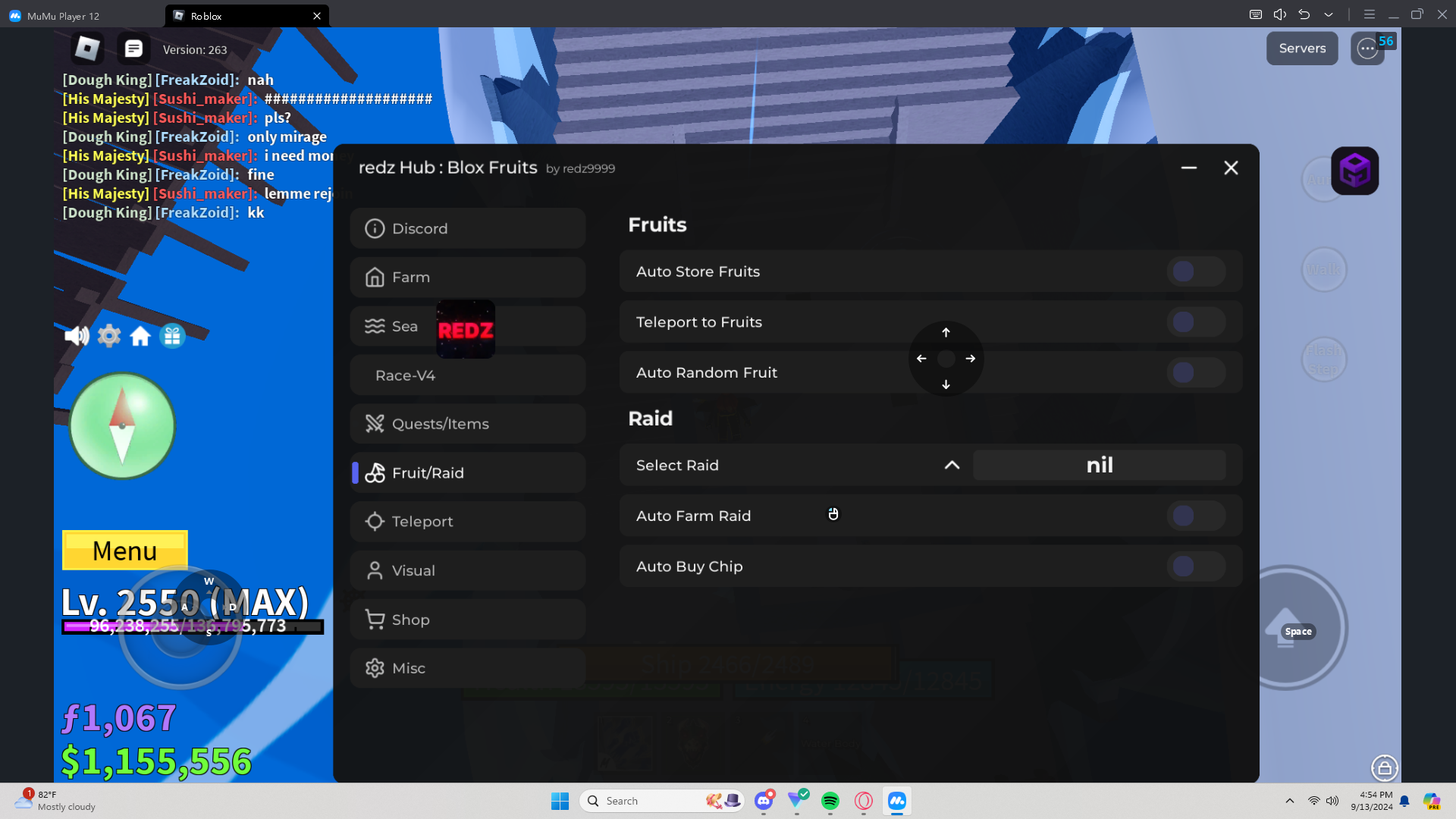Open Windows notification bell
This screenshot has width=1456, height=819.
pyautogui.click(x=1404, y=801)
